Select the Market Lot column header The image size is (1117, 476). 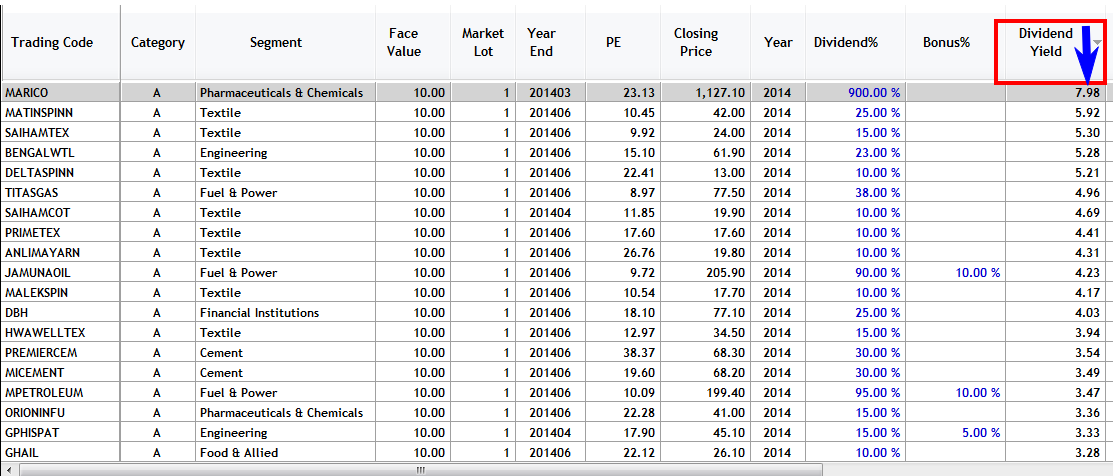483,43
